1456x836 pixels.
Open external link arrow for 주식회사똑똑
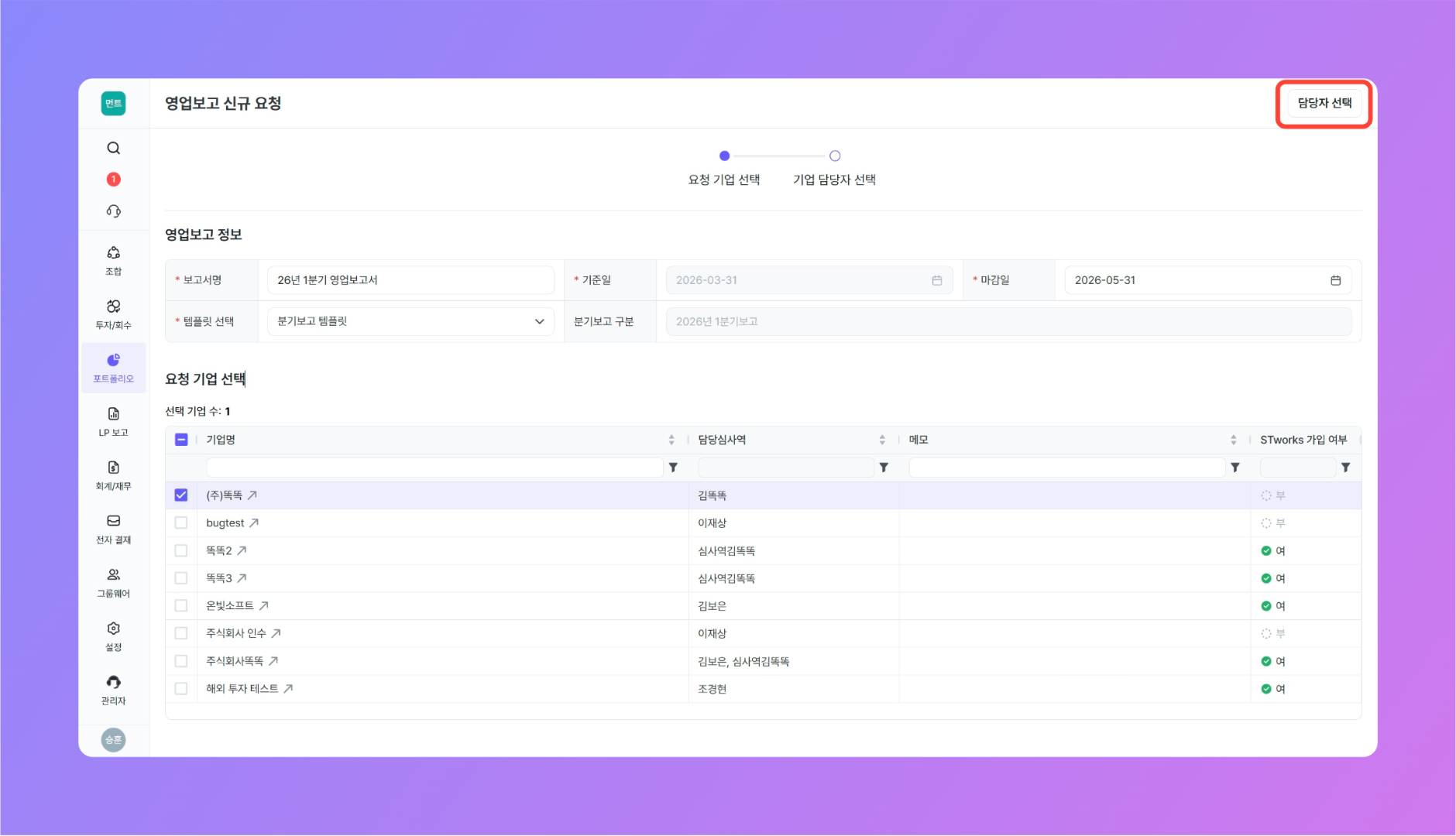click(273, 661)
